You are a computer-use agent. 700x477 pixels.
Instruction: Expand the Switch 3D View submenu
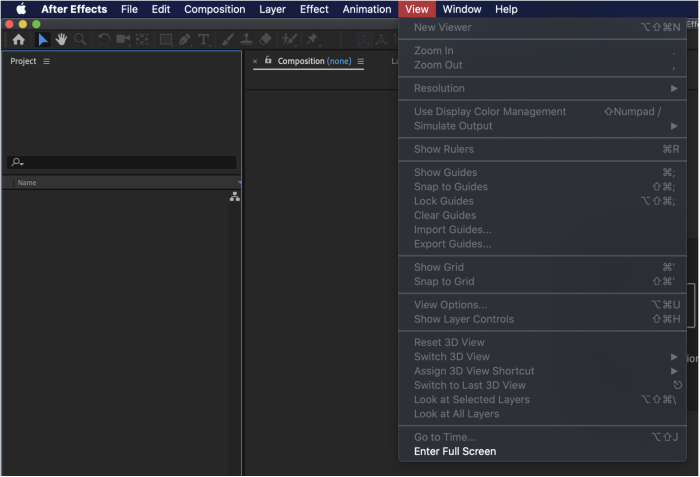click(542, 356)
